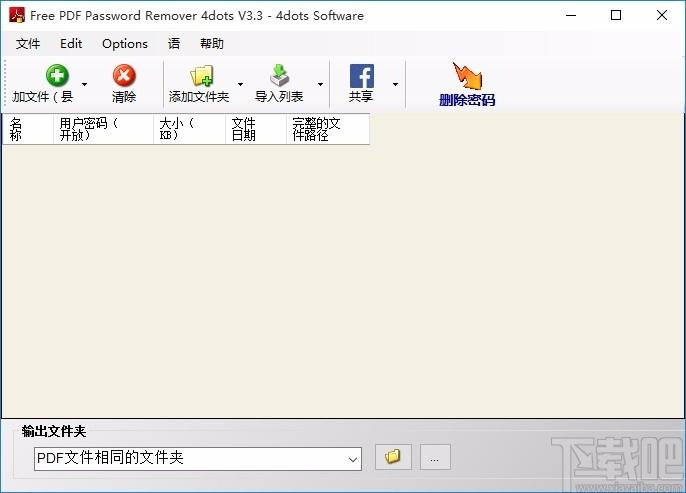This screenshot has width=686, height=493.
Task: Click the 用户密码 (开放) column header
Action: [x=103, y=129]
